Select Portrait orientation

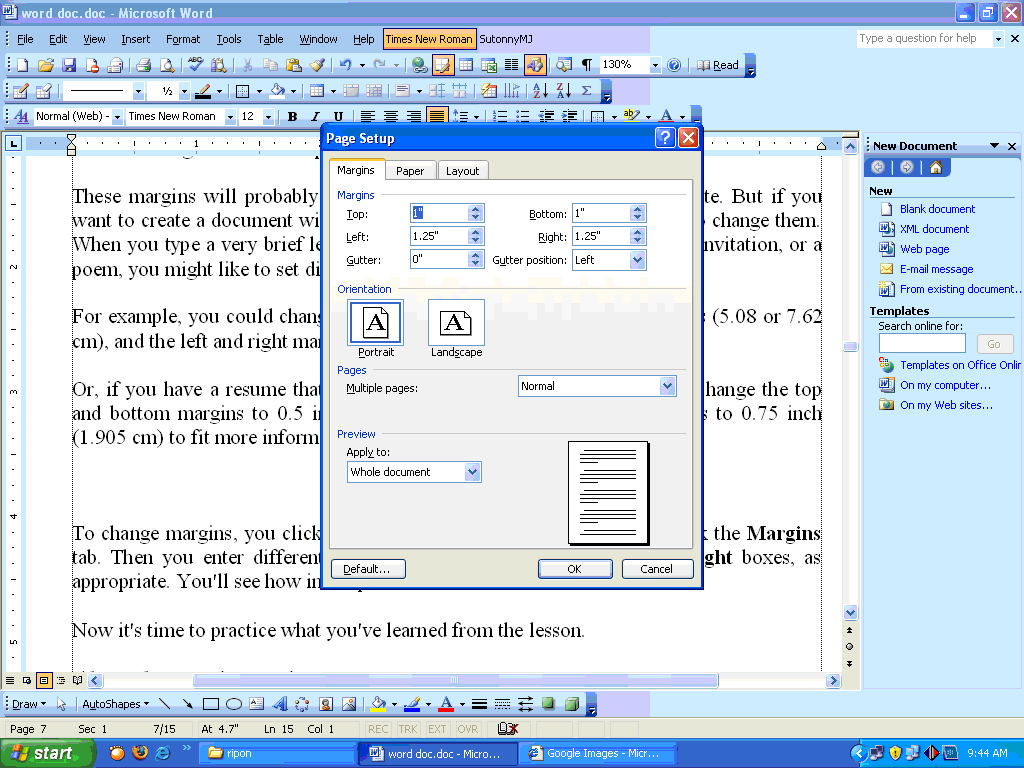point(375,322)
